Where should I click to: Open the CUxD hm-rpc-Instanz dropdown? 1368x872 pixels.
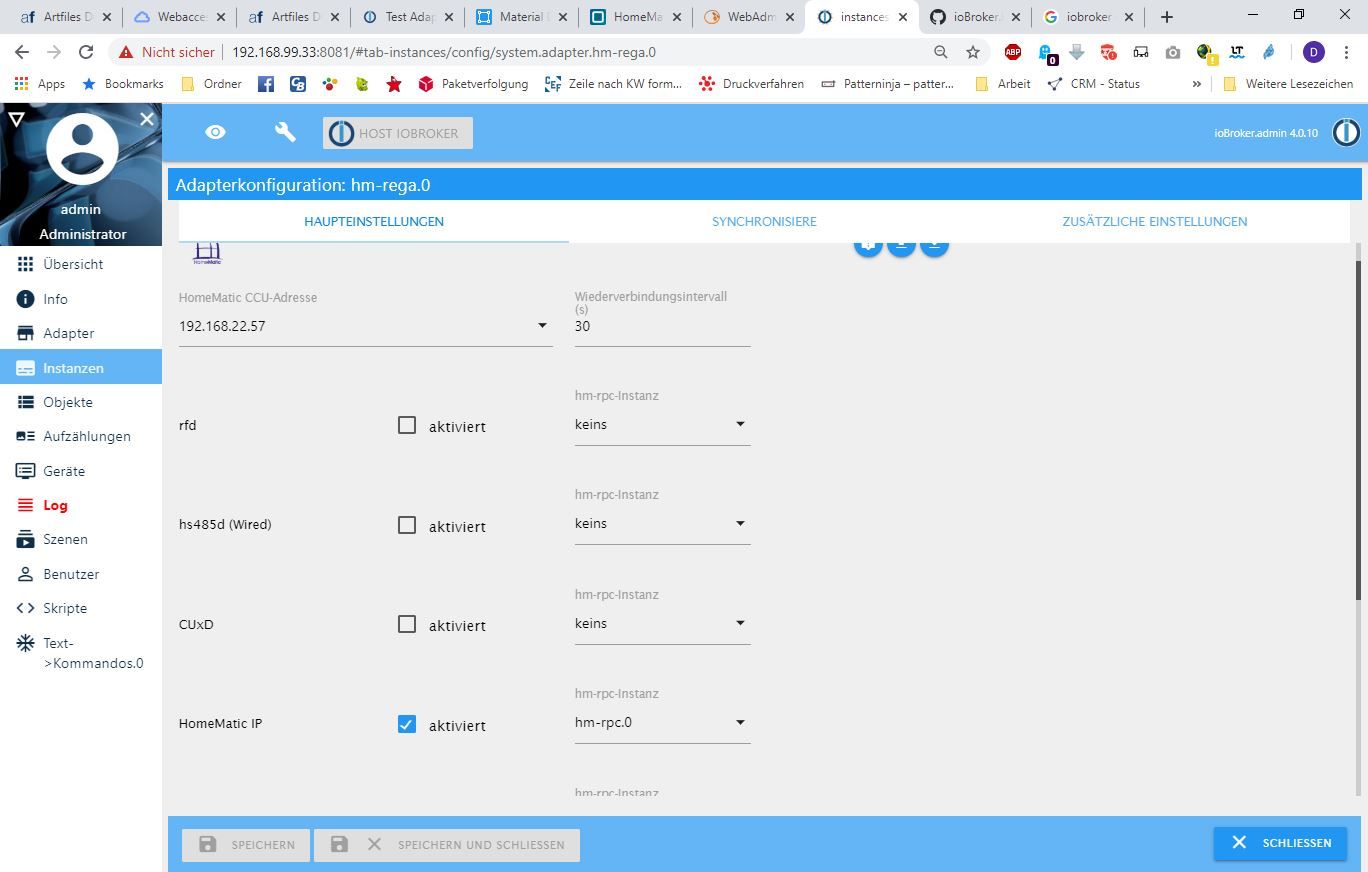[662, 624]
